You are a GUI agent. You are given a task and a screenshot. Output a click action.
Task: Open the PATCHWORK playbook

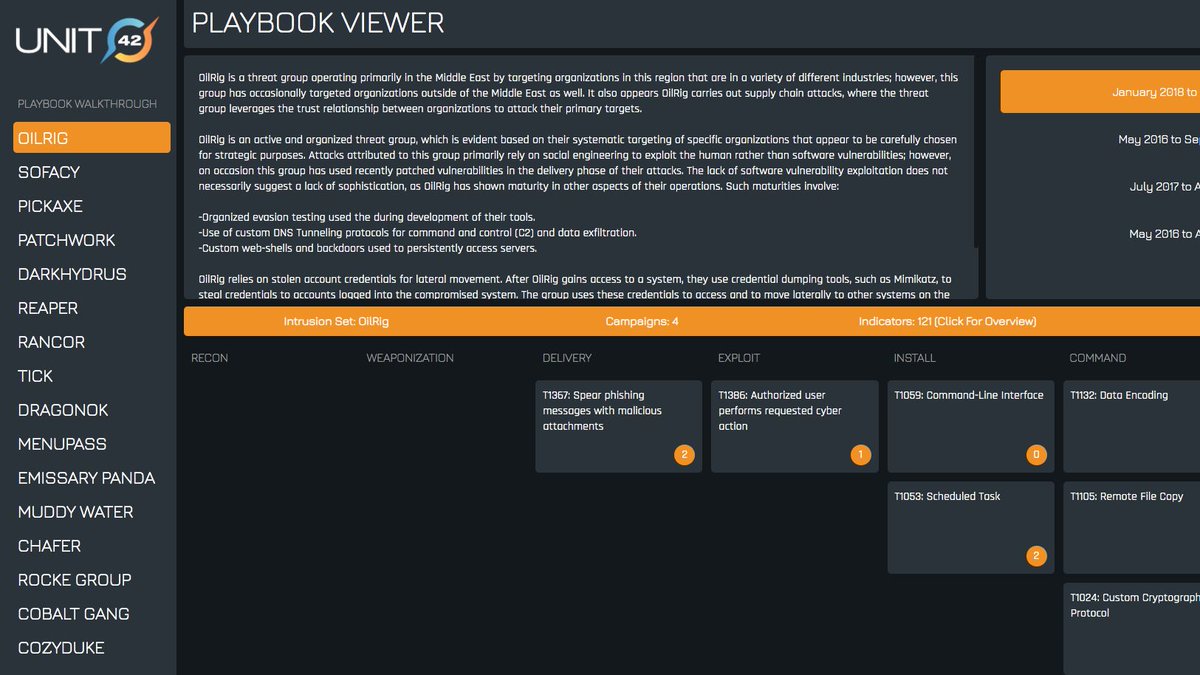[67, 240]
